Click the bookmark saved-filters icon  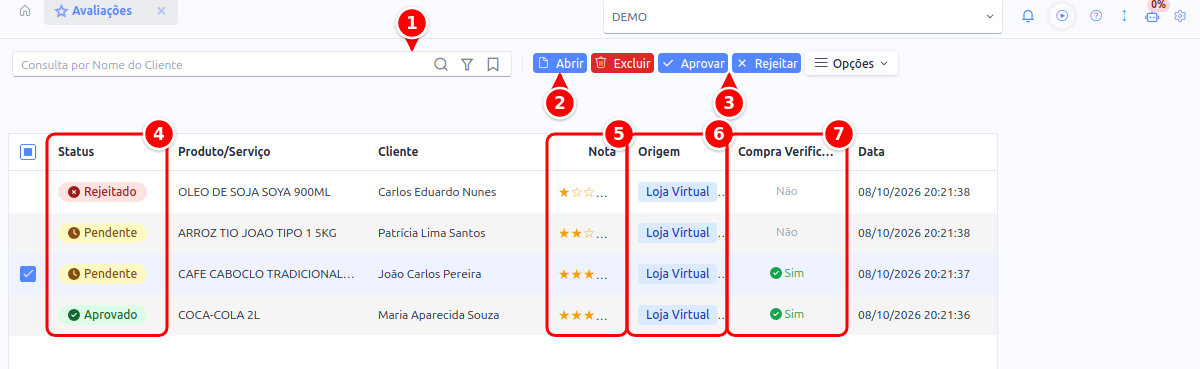(x=493, y=64)
